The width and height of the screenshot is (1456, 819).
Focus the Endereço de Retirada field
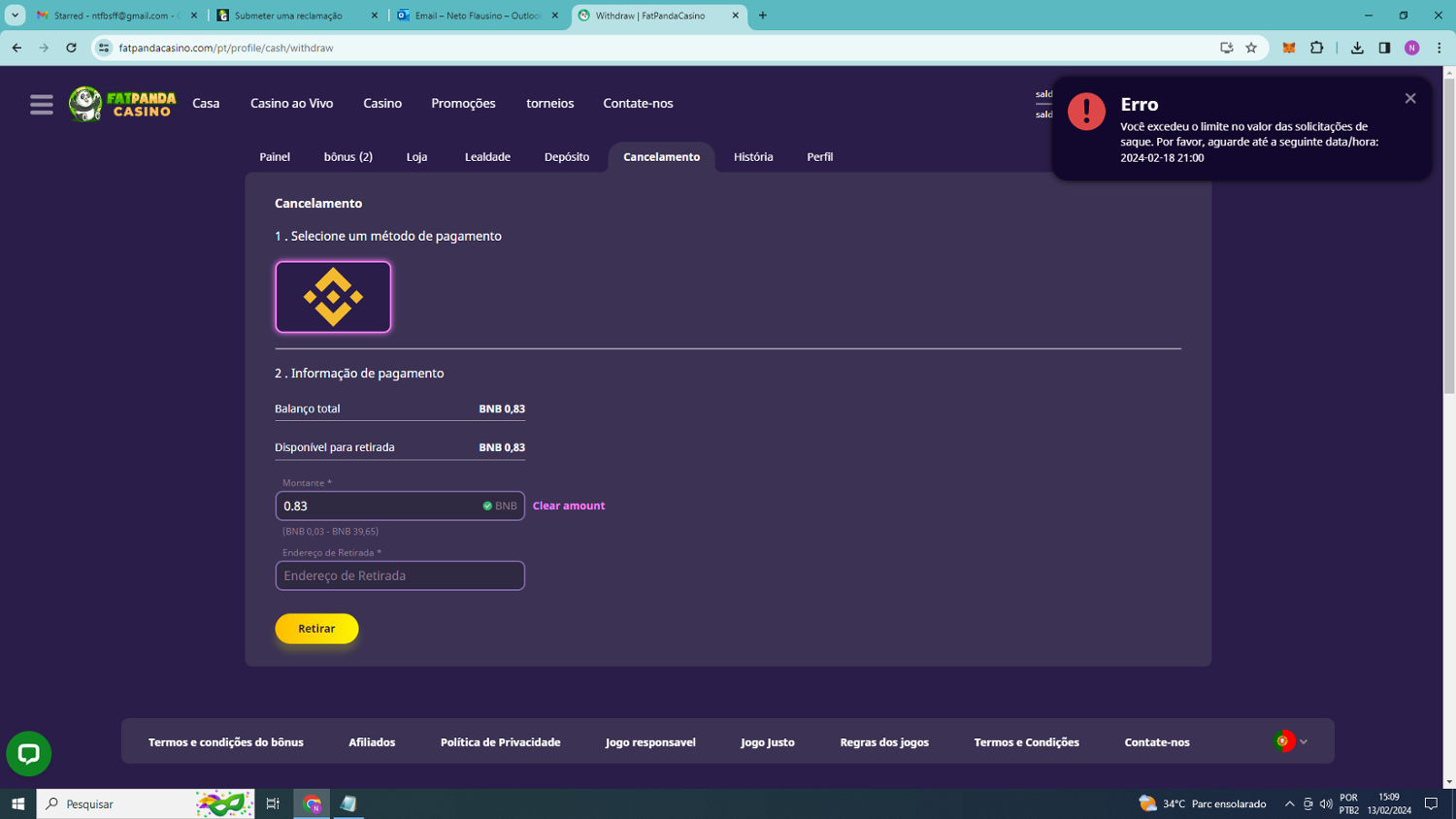[x=399, y=575]
